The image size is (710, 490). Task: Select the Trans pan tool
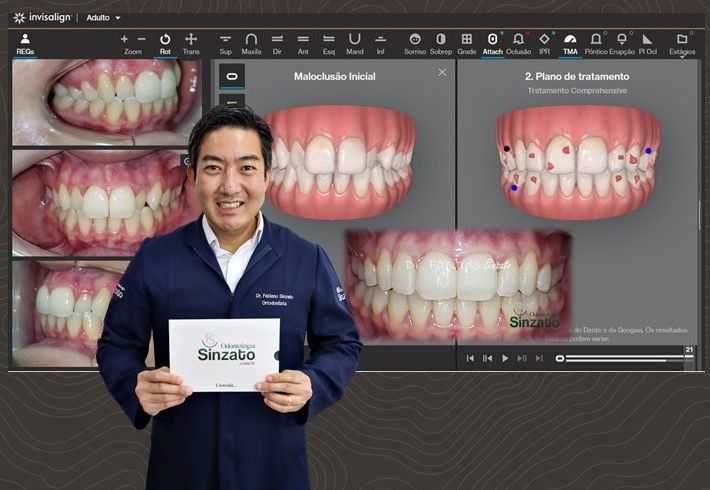pos(191,43)
